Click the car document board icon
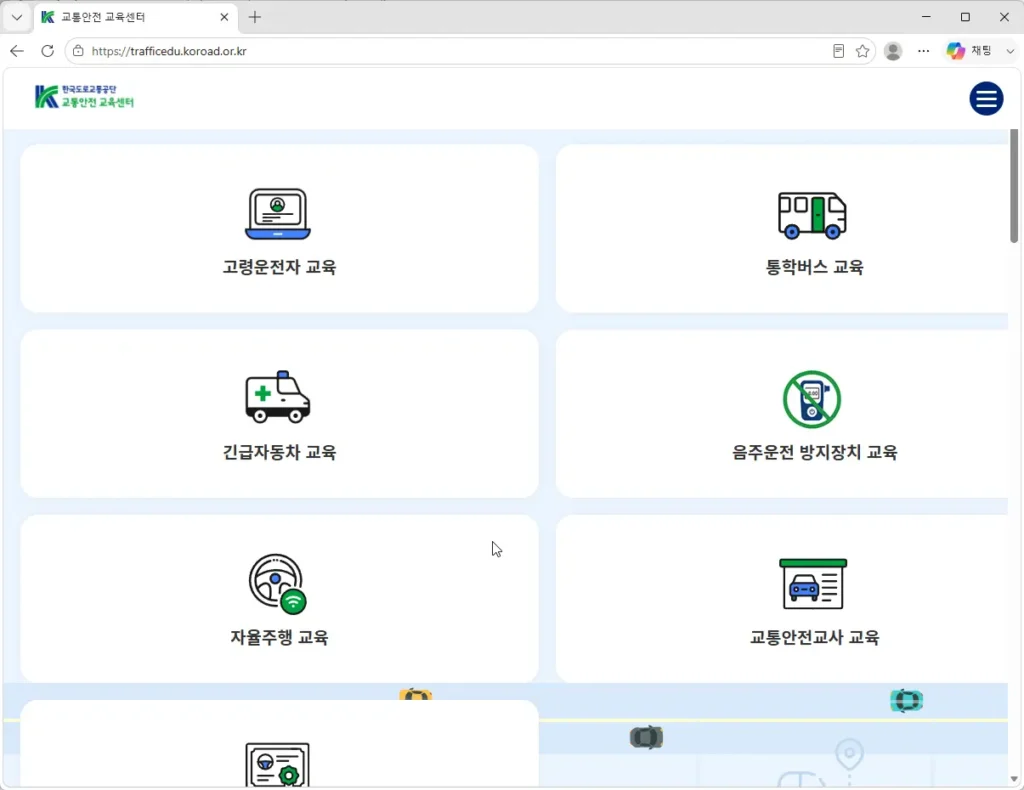This screenshot has height=790, width=1024. 812,584
